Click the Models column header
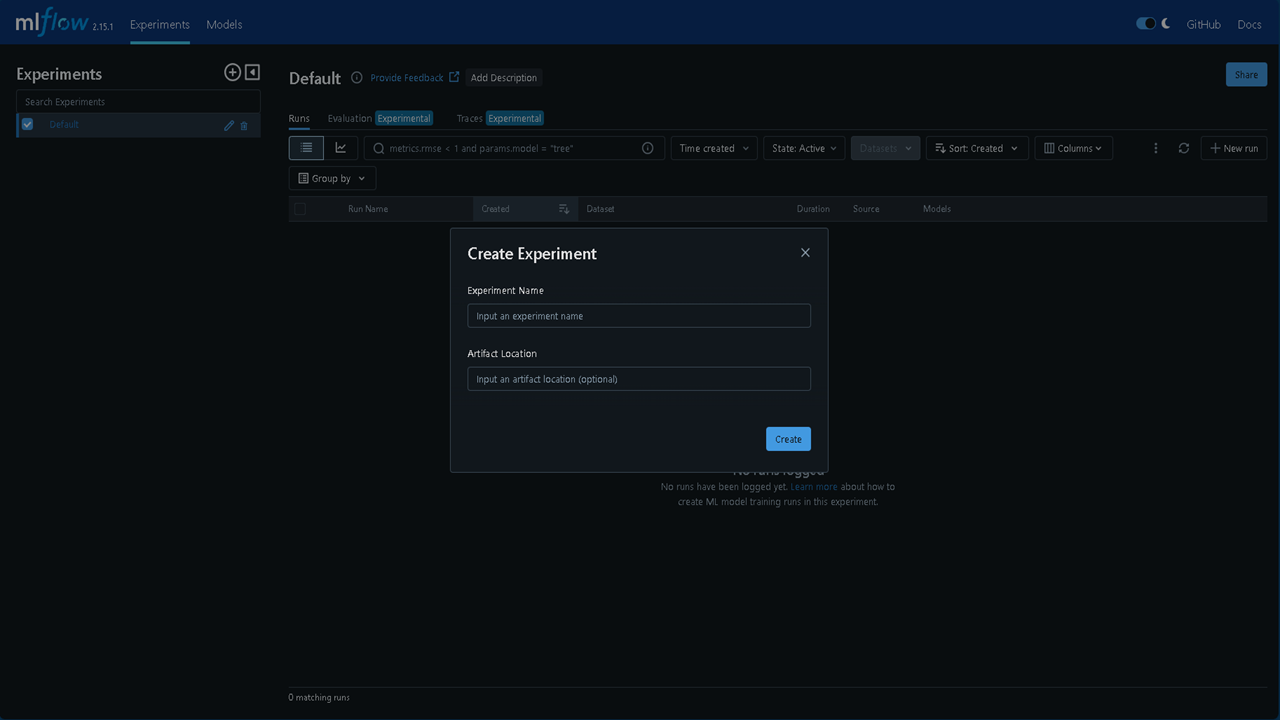 tap(937, 209)
